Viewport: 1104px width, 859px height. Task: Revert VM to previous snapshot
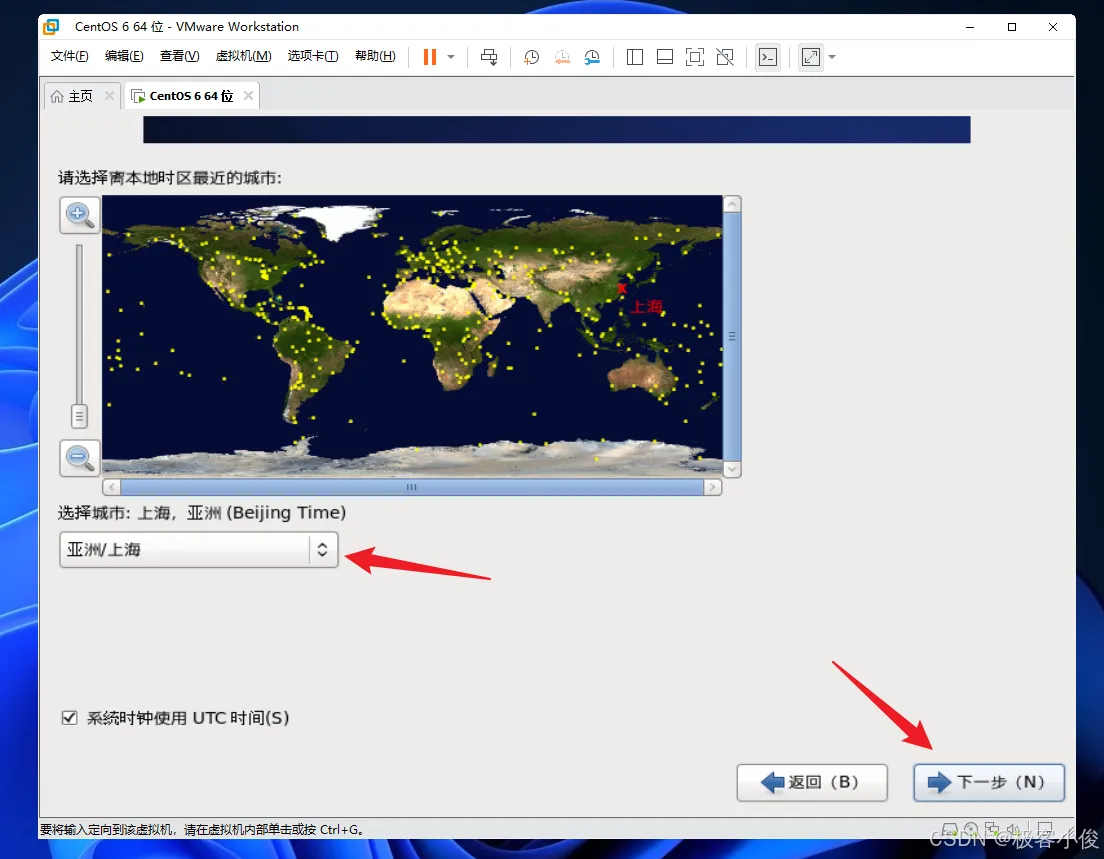(x=562, y=57)
